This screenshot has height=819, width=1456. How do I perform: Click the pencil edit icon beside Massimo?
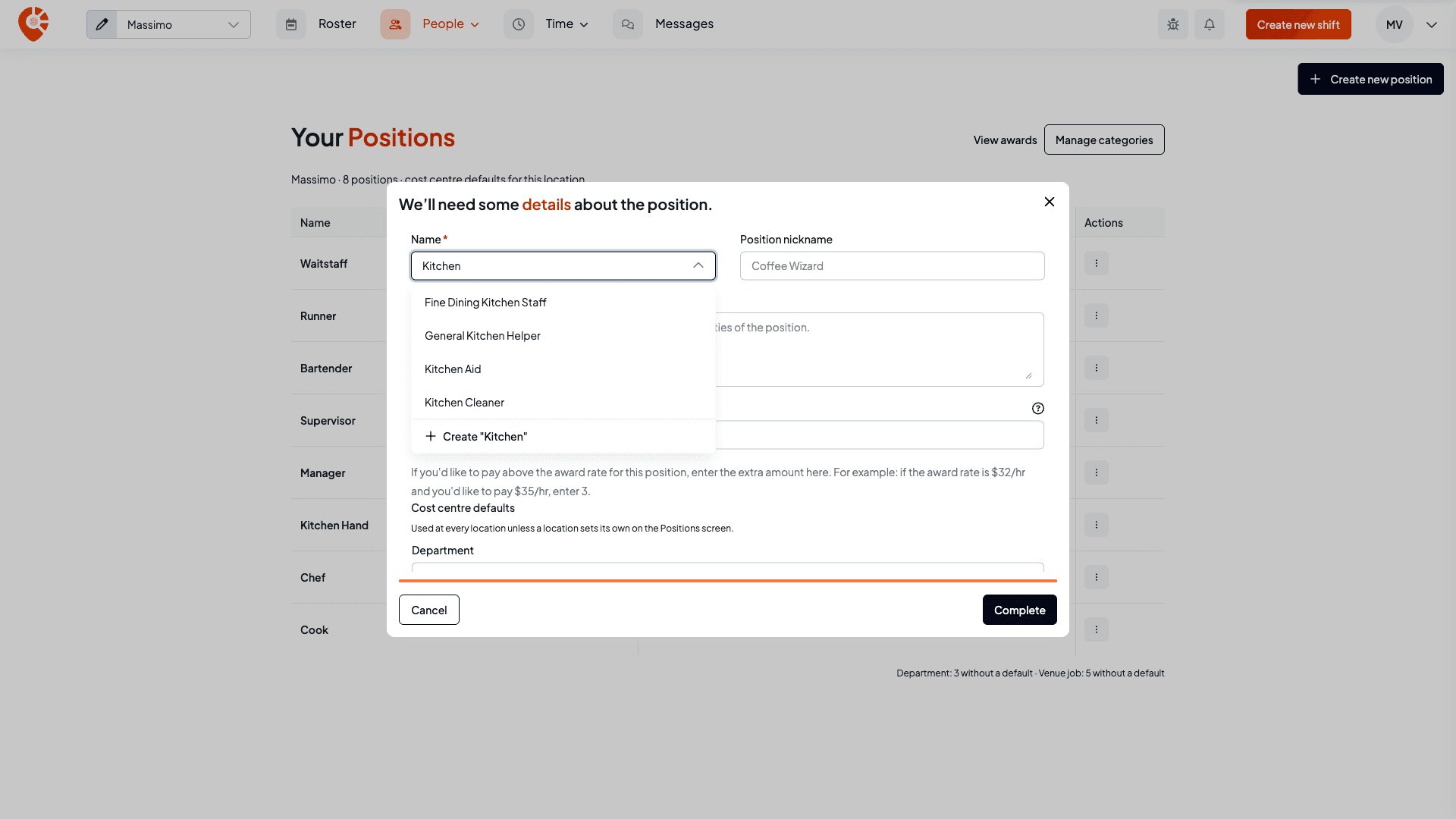point(102,24)
